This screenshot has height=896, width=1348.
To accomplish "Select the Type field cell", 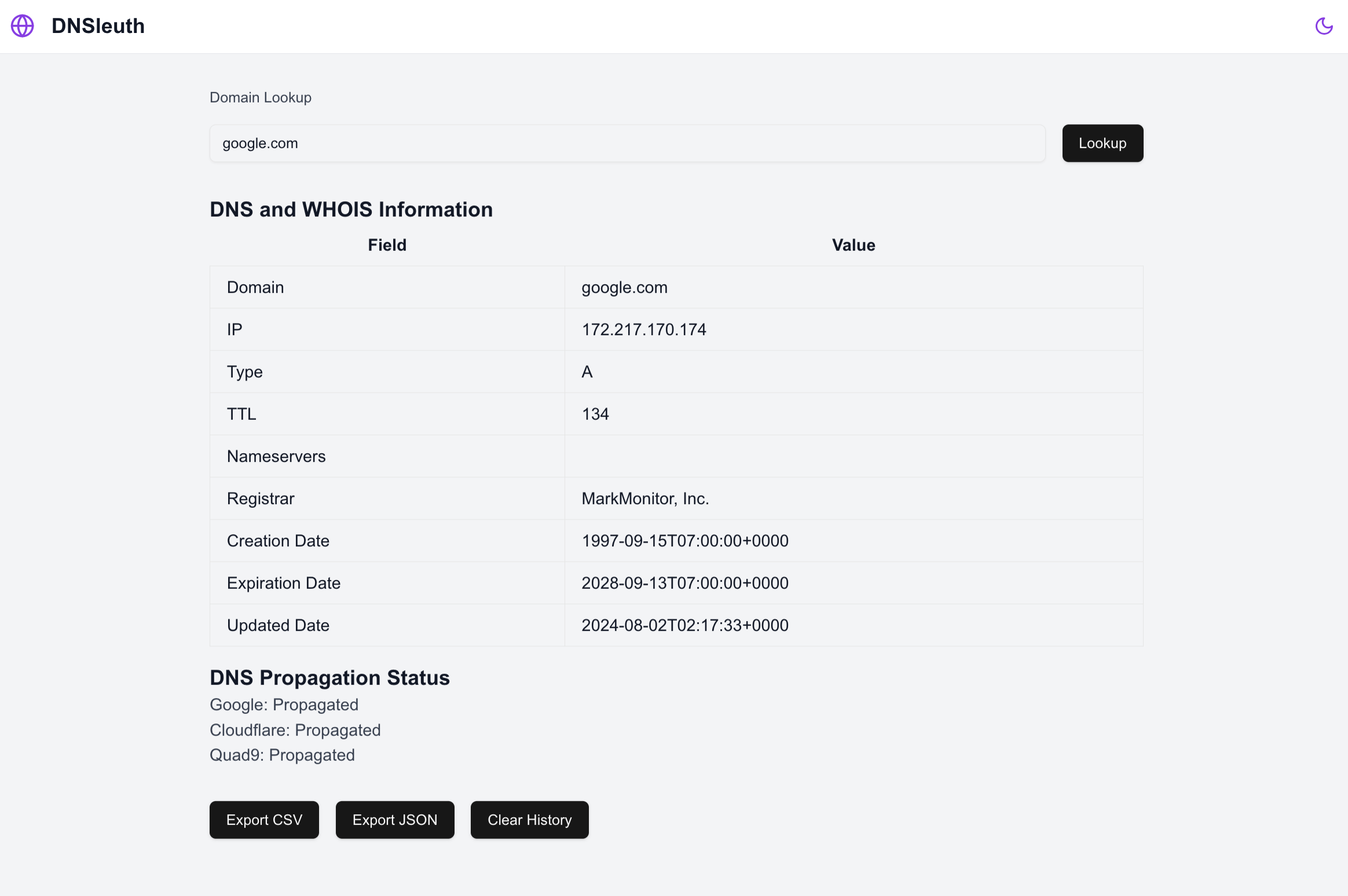I will coord(387,372).
